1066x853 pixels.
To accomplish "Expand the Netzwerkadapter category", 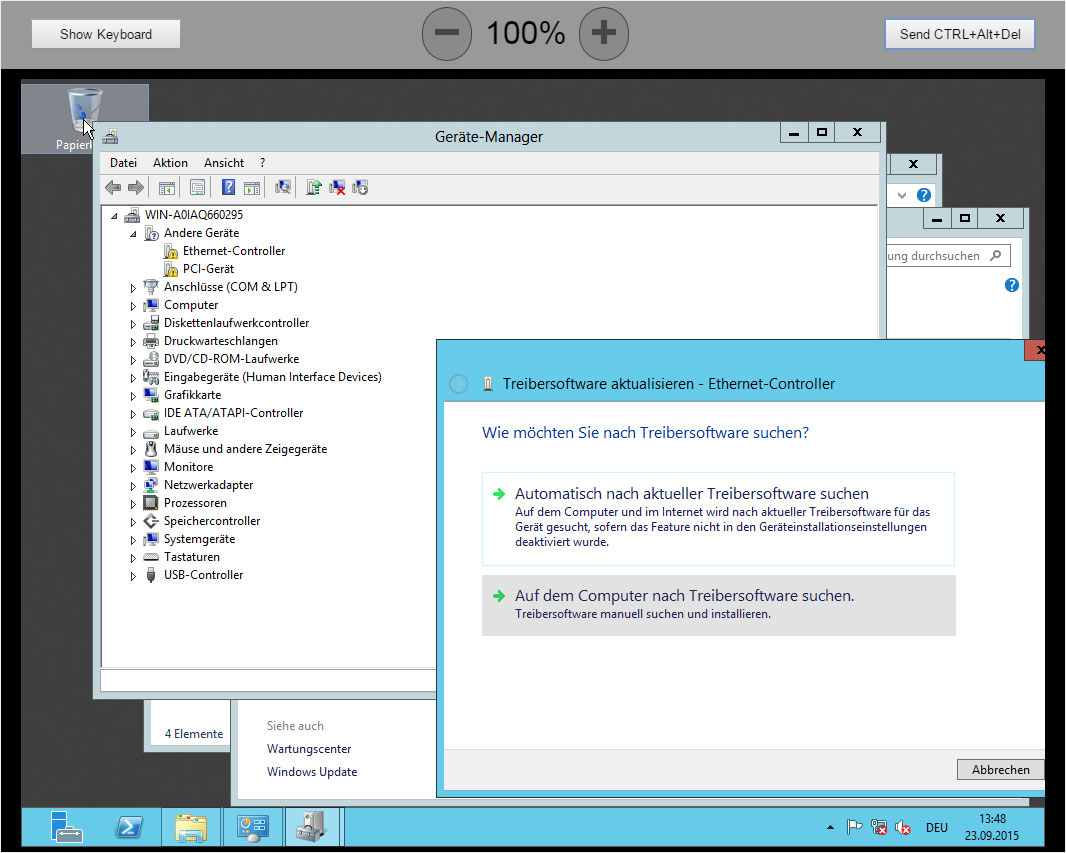I will pyautogui.click(x=133, y=486).
